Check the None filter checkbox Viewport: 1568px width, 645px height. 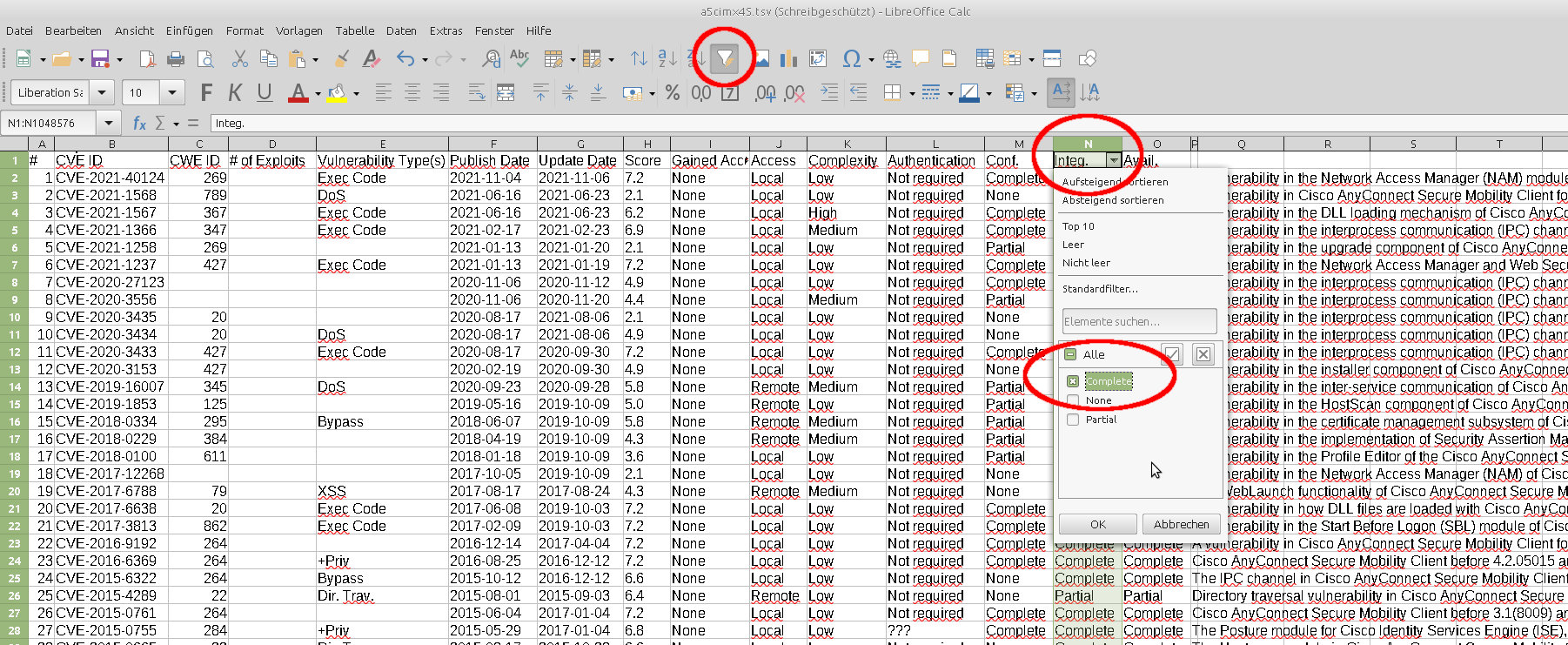tap(1073, 400)
